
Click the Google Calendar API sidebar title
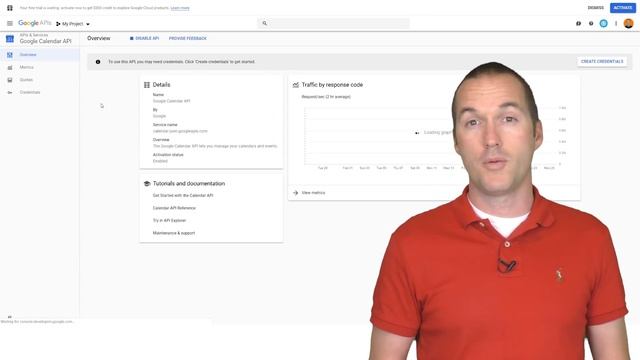(x=45, y=41)
